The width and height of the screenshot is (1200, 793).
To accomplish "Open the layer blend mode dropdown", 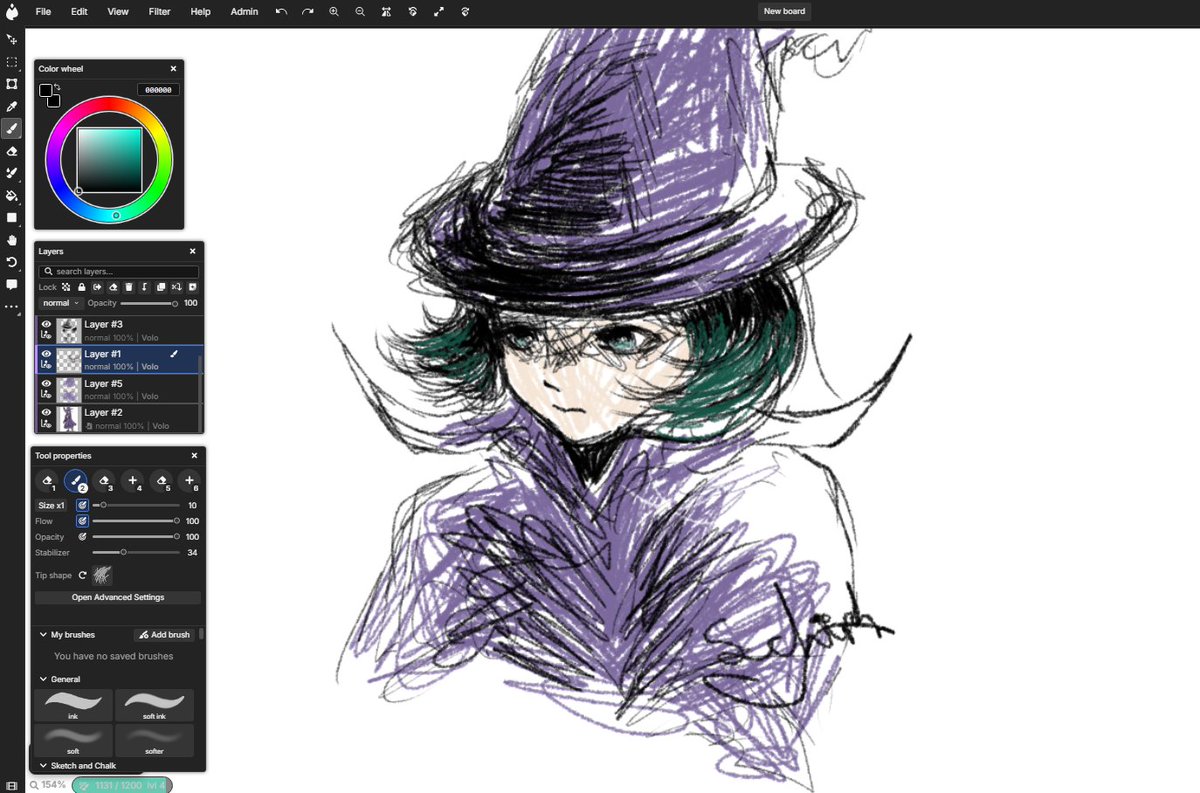I will click(60, 303).
